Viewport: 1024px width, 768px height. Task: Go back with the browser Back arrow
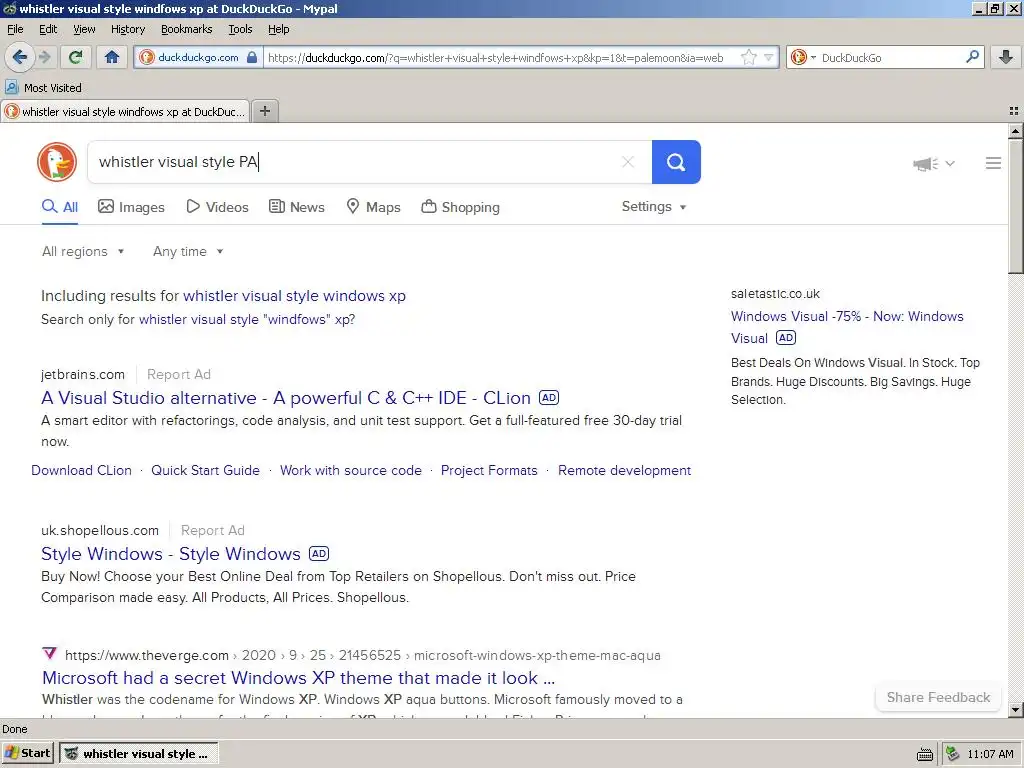tap(19, 57)
